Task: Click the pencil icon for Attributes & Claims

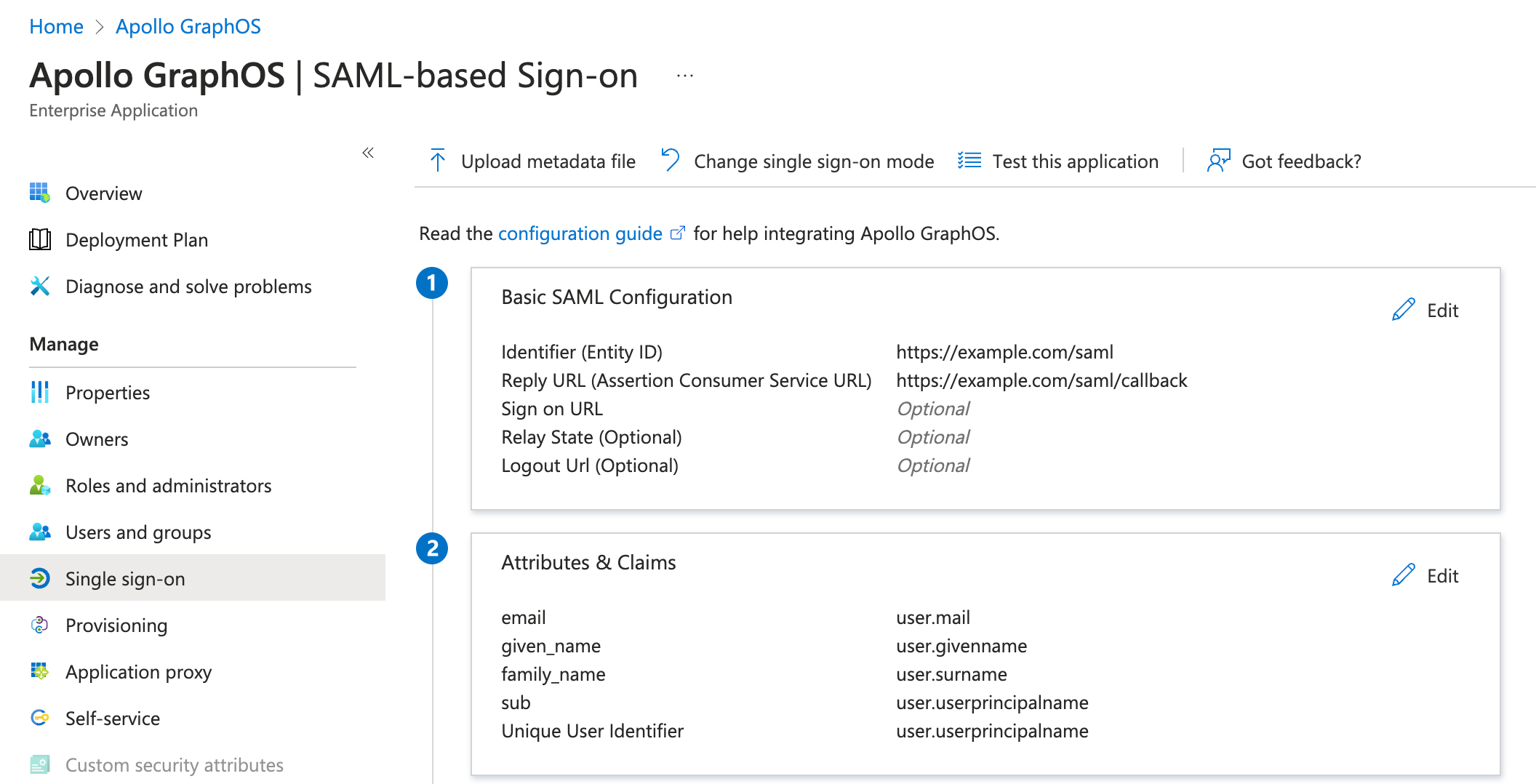Action: (x=1403, y=575)
